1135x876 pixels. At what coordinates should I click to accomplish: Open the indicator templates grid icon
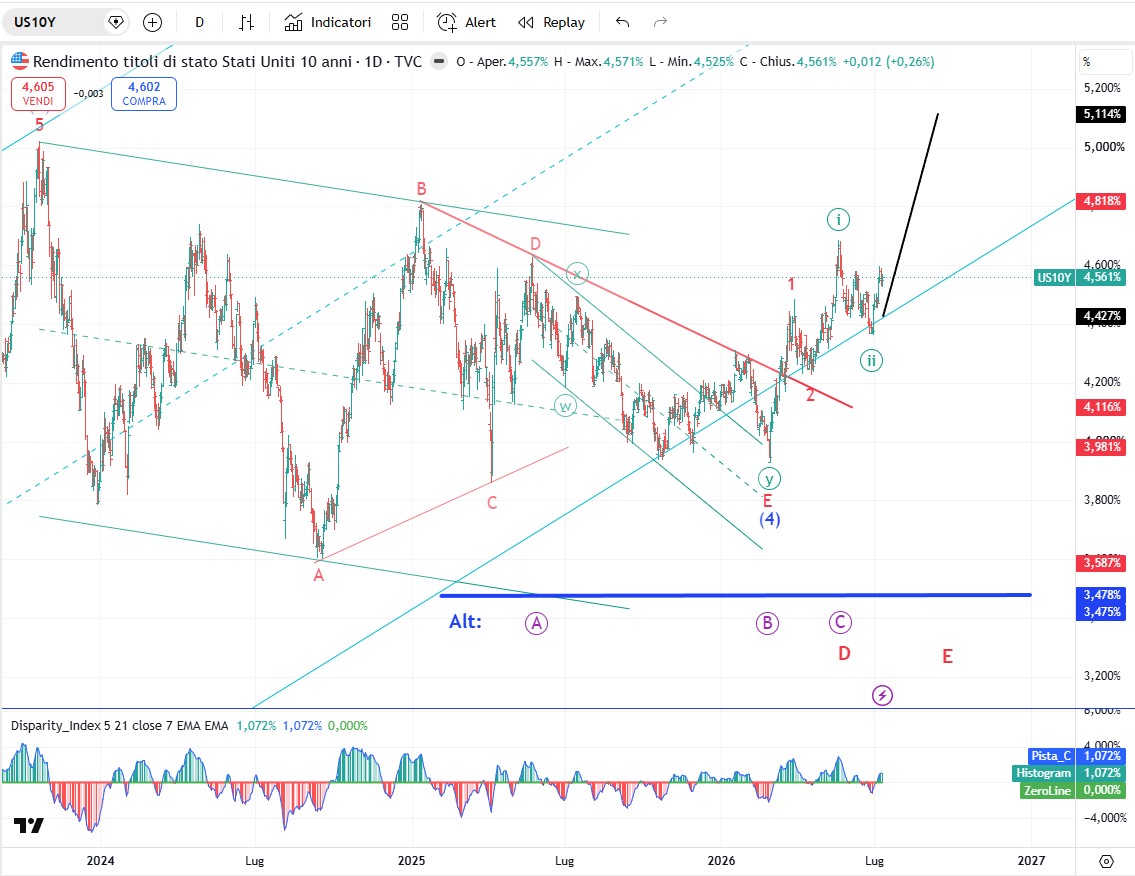pyautogui.click(x=400, y=22)
